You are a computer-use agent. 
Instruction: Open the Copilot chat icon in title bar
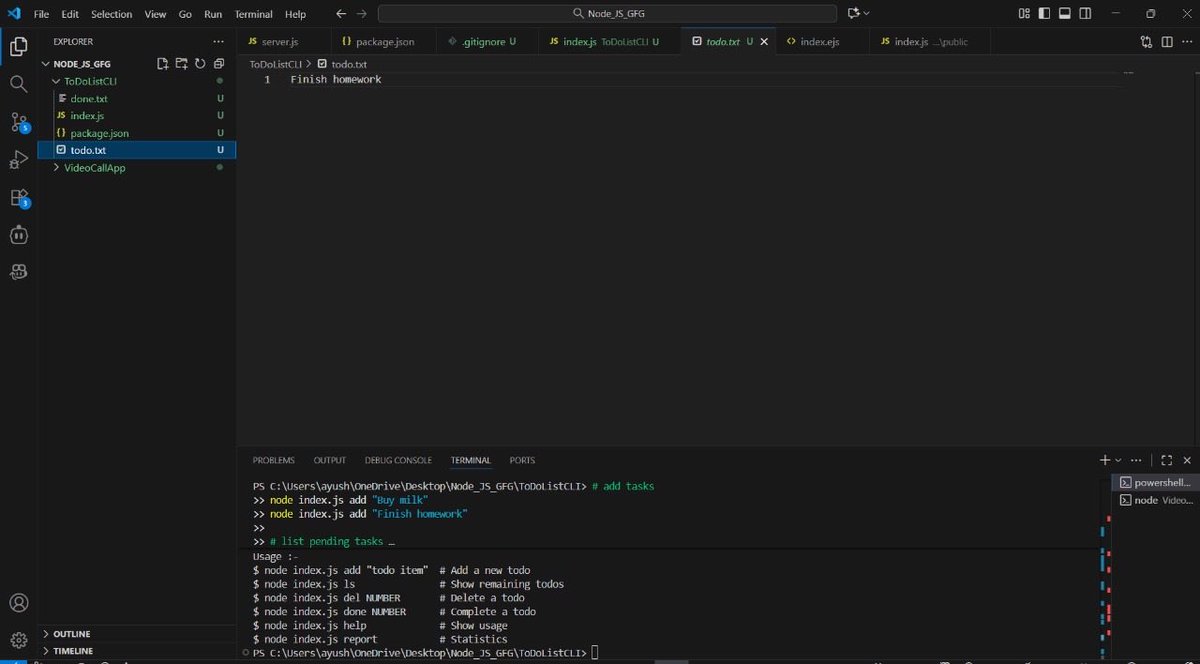[x=853, y=14]
